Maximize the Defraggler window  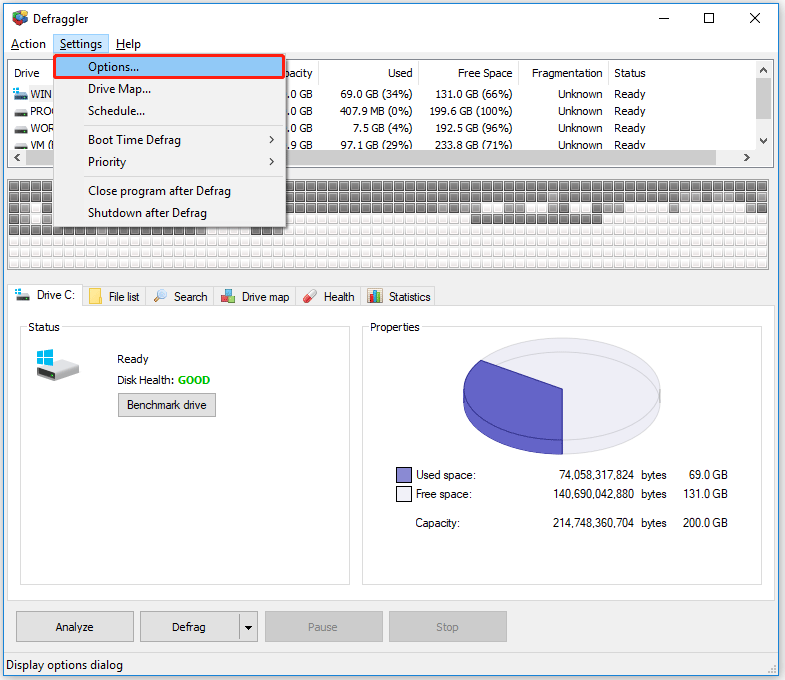tap(709, 18)
